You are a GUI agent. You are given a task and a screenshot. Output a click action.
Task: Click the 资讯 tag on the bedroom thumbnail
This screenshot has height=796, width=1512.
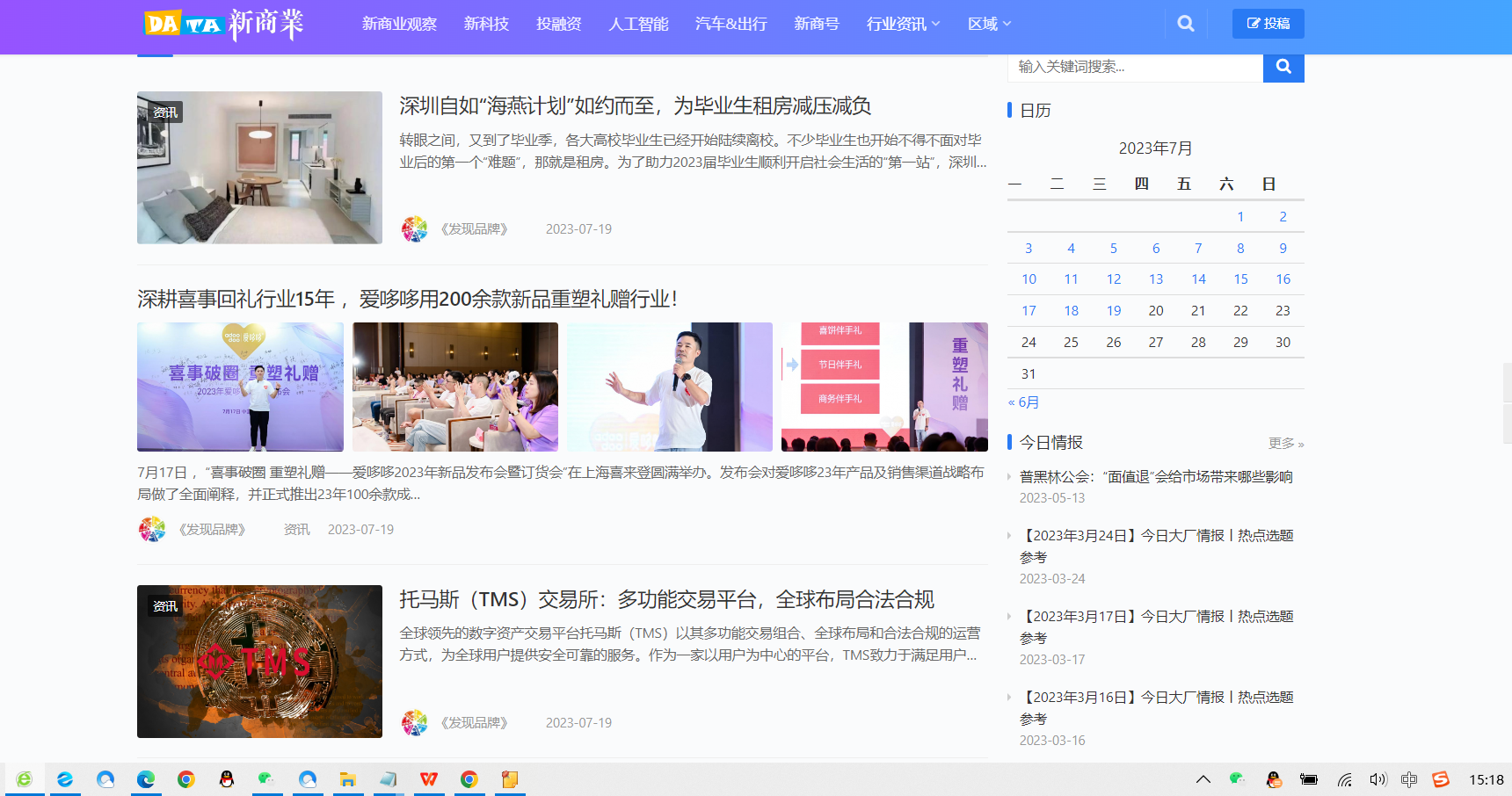point(164,112)
